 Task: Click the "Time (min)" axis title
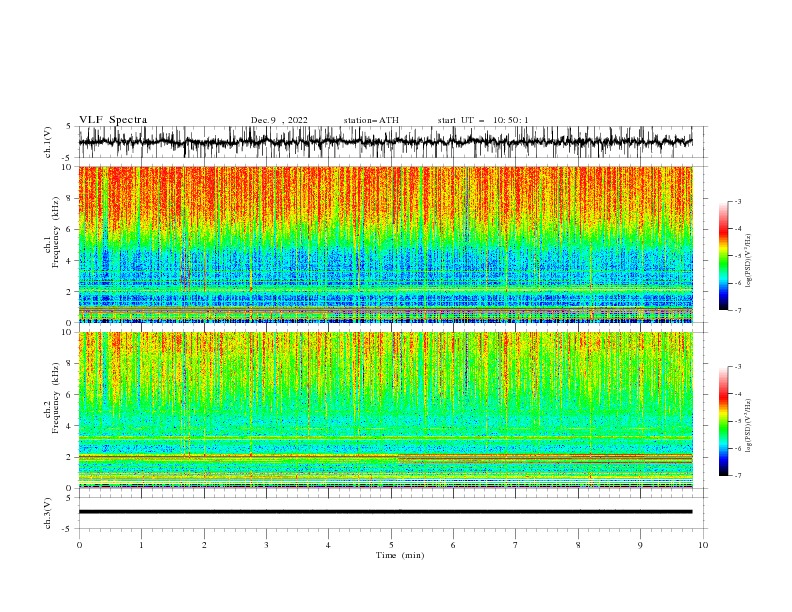pos(400,555)
